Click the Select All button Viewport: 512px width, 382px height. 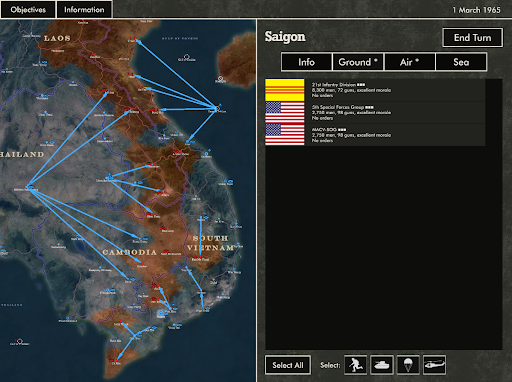[288, 365]
